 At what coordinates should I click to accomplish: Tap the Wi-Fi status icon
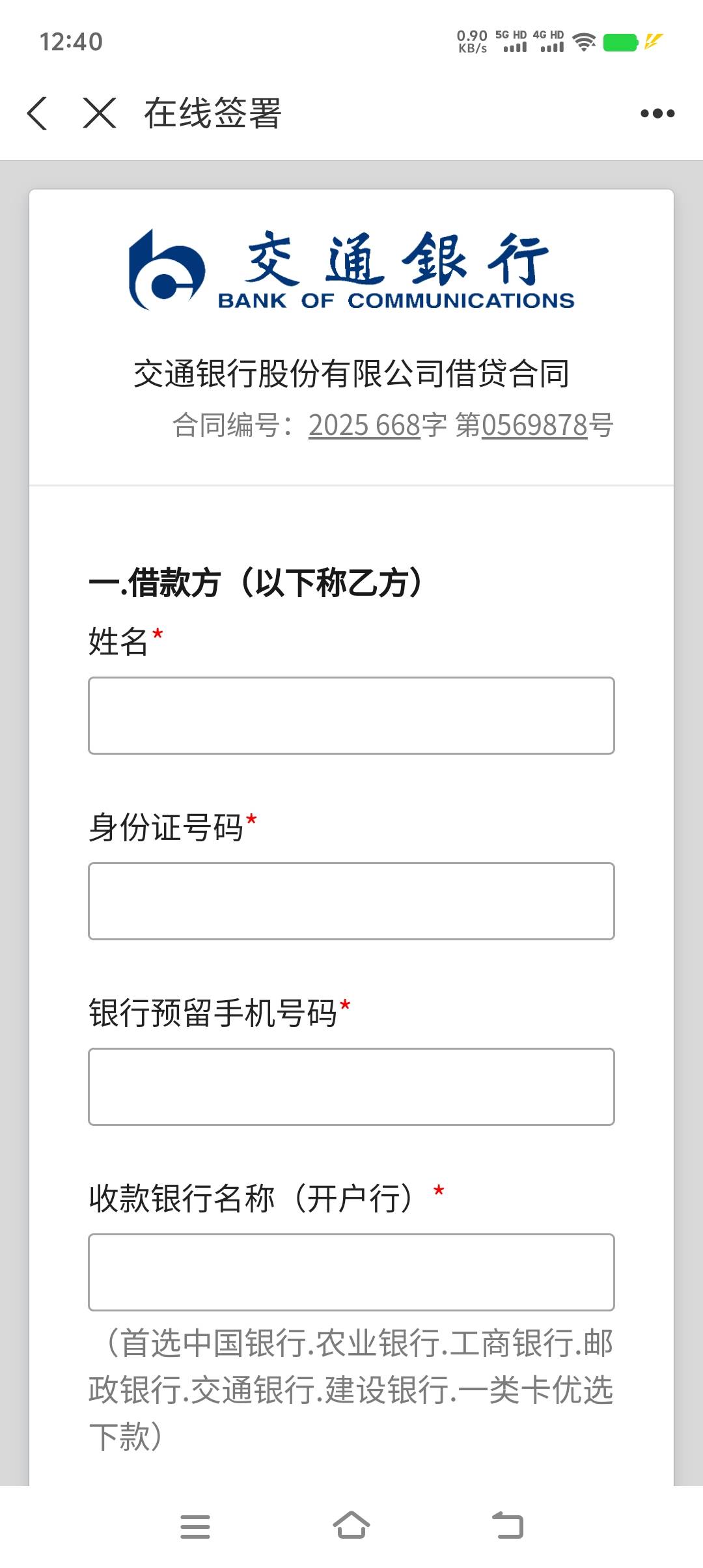coord(584,42)
